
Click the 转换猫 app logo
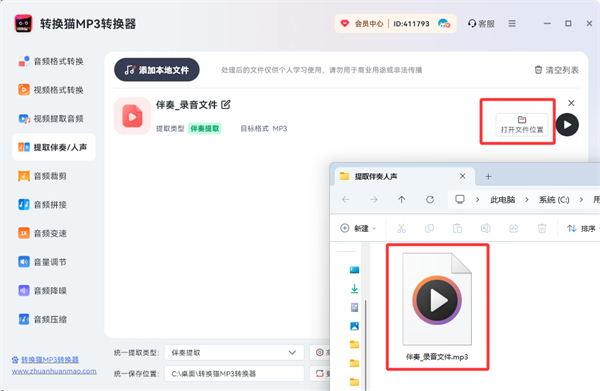[x=23, y=24]
